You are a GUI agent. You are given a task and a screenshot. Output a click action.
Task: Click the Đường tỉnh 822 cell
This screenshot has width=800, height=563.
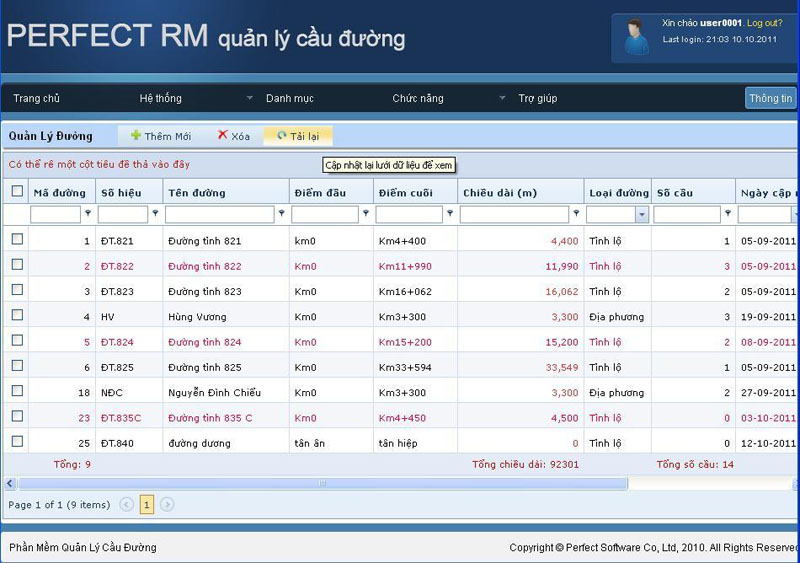pos(226,266)
